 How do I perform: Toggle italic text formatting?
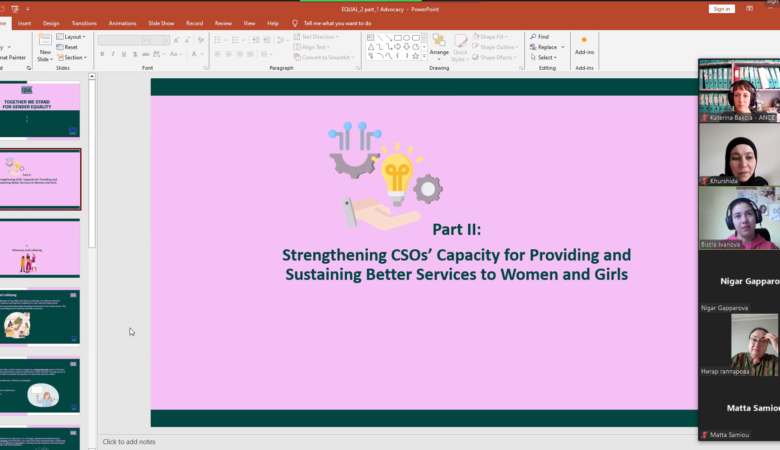tap(112, 54)
